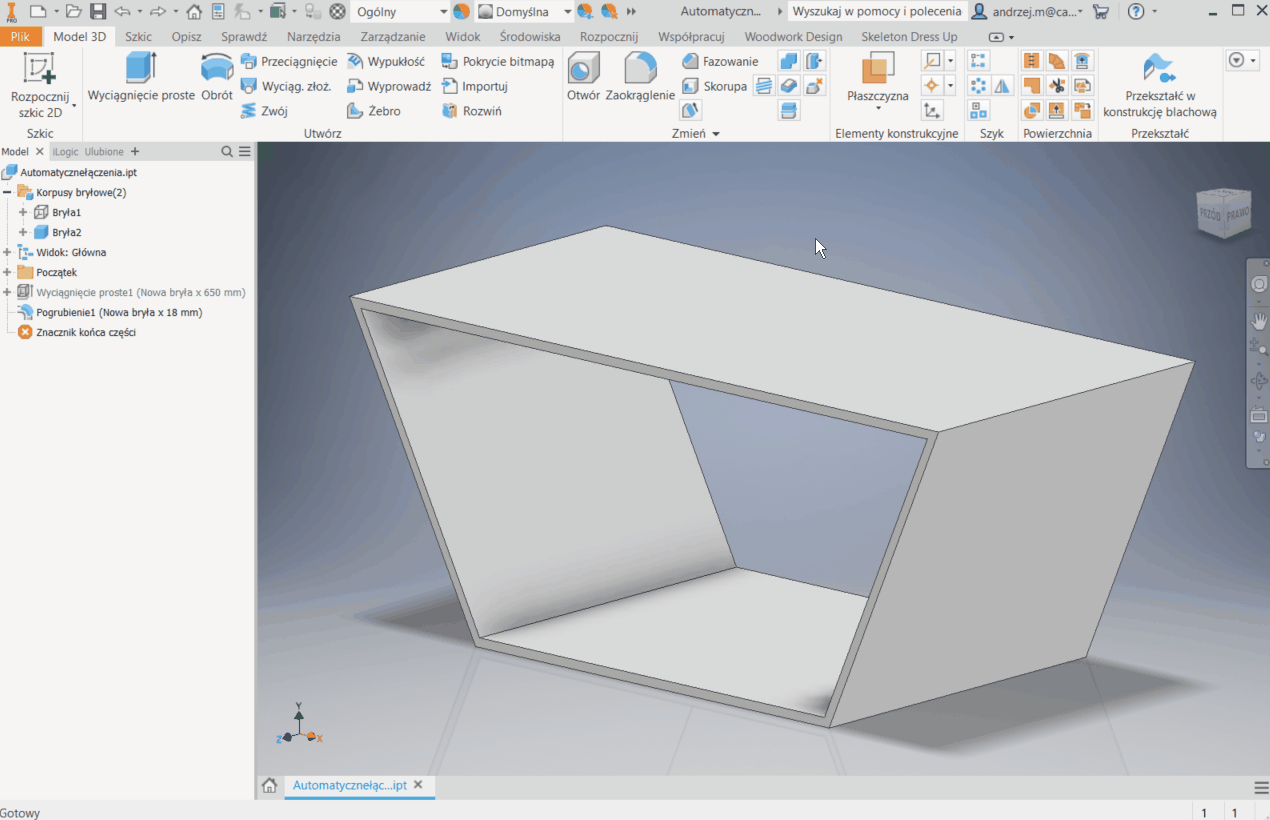Click the Skorupa shell tool
The width and height of the screenshot is (1270, 820).
click(714, 86)
